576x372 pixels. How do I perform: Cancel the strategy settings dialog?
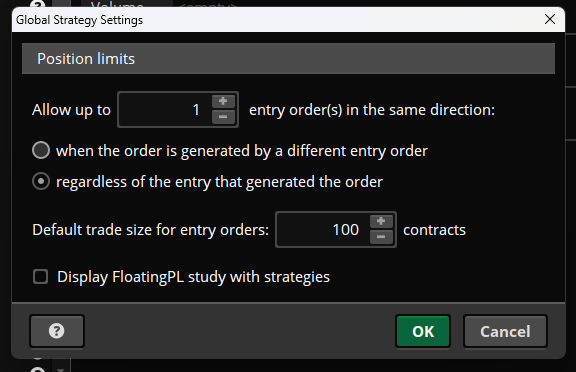click(x=505, y=331)
